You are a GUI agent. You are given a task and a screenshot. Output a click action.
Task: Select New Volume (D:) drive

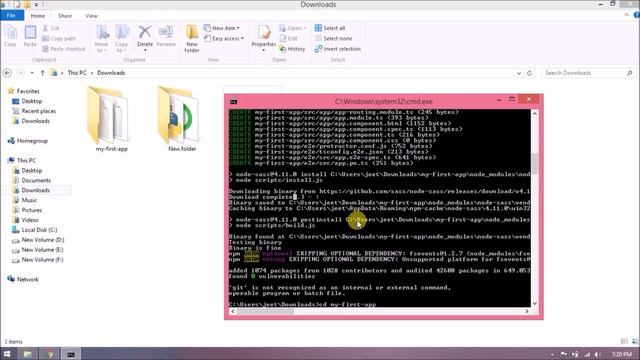coord(42,240)
